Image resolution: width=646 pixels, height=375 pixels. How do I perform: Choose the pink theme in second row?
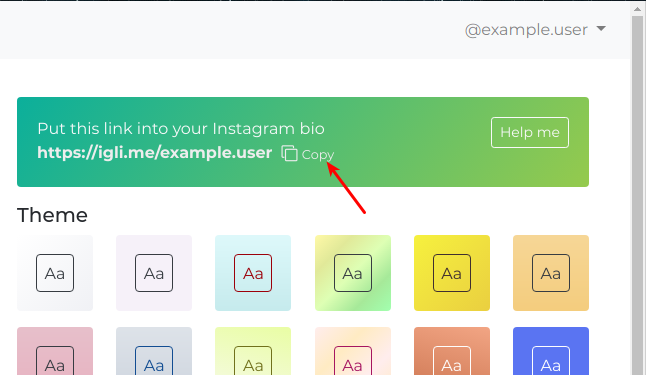(x=55, y=351)
